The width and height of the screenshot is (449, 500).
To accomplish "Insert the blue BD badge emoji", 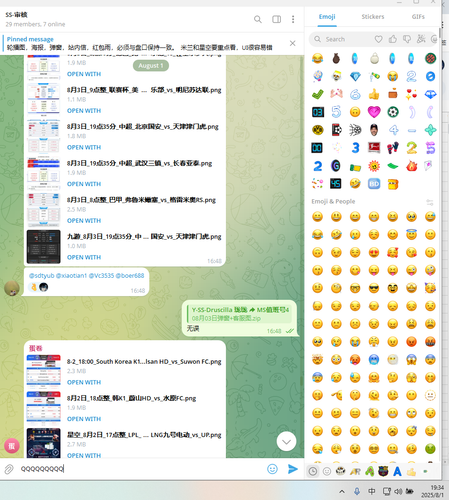I will (x=374, y=184).
